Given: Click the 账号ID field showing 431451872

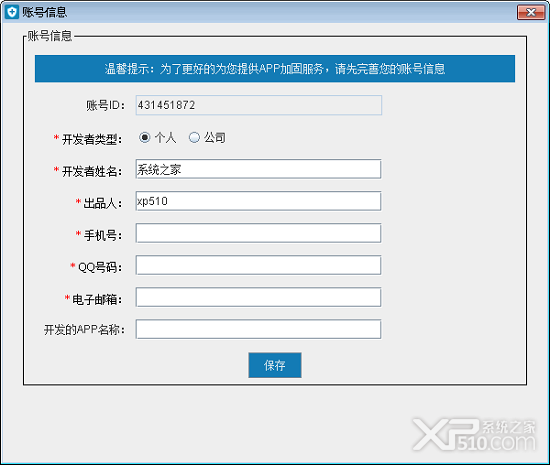Looking at the screenshot, I should click(259, 105).
